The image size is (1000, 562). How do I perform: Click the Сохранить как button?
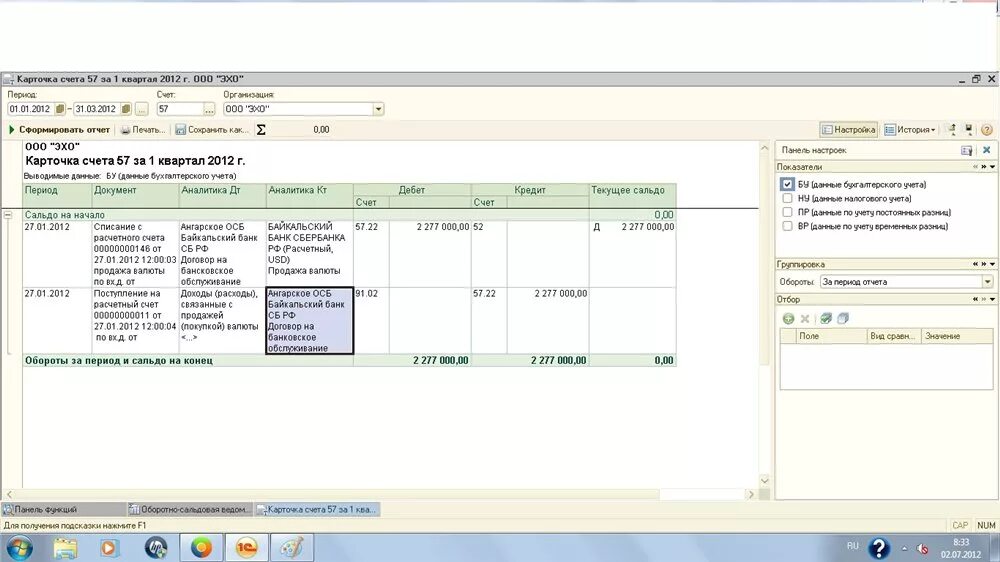click(x=212, y=129)
